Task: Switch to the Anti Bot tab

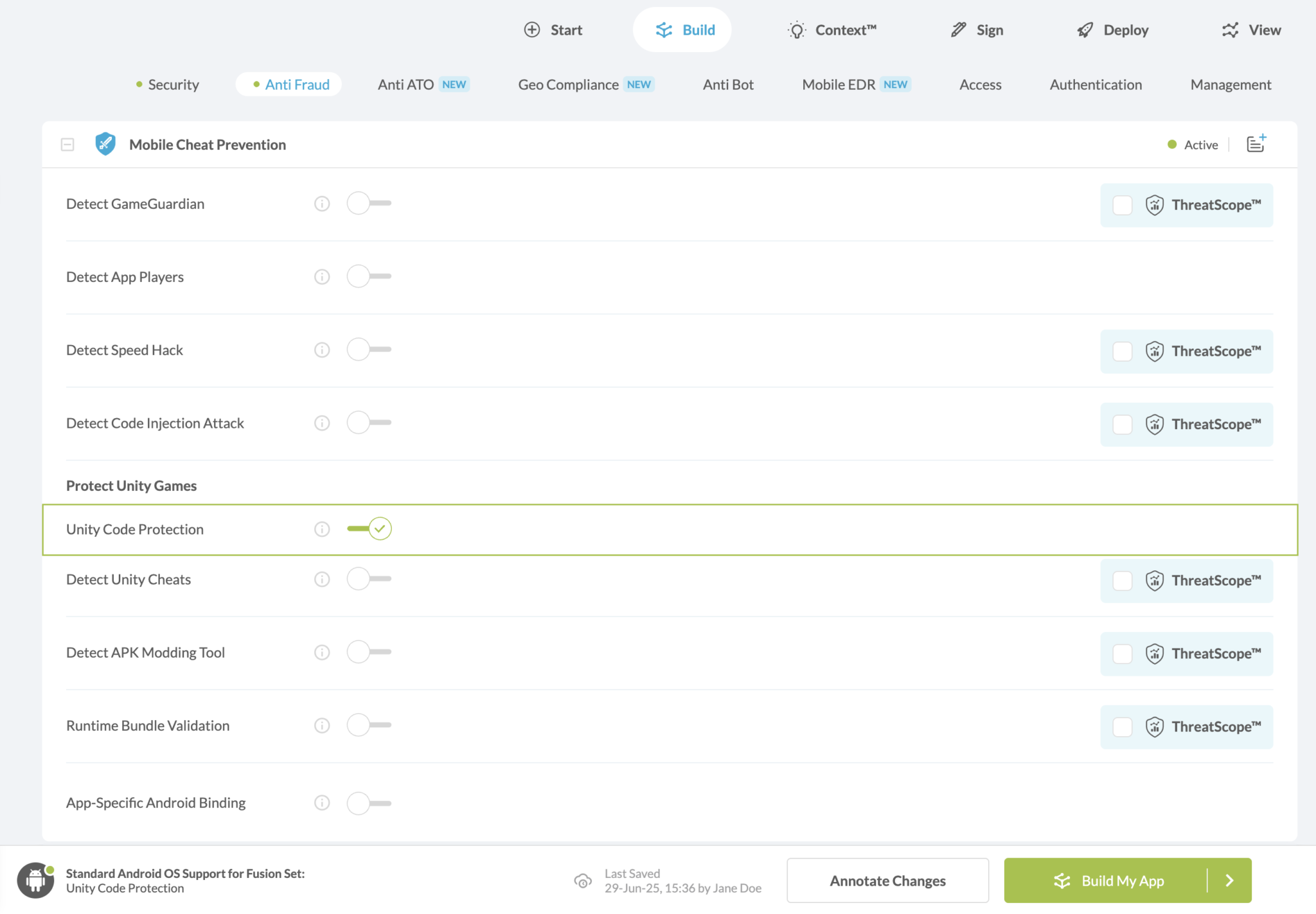Action: pos(728,85)
